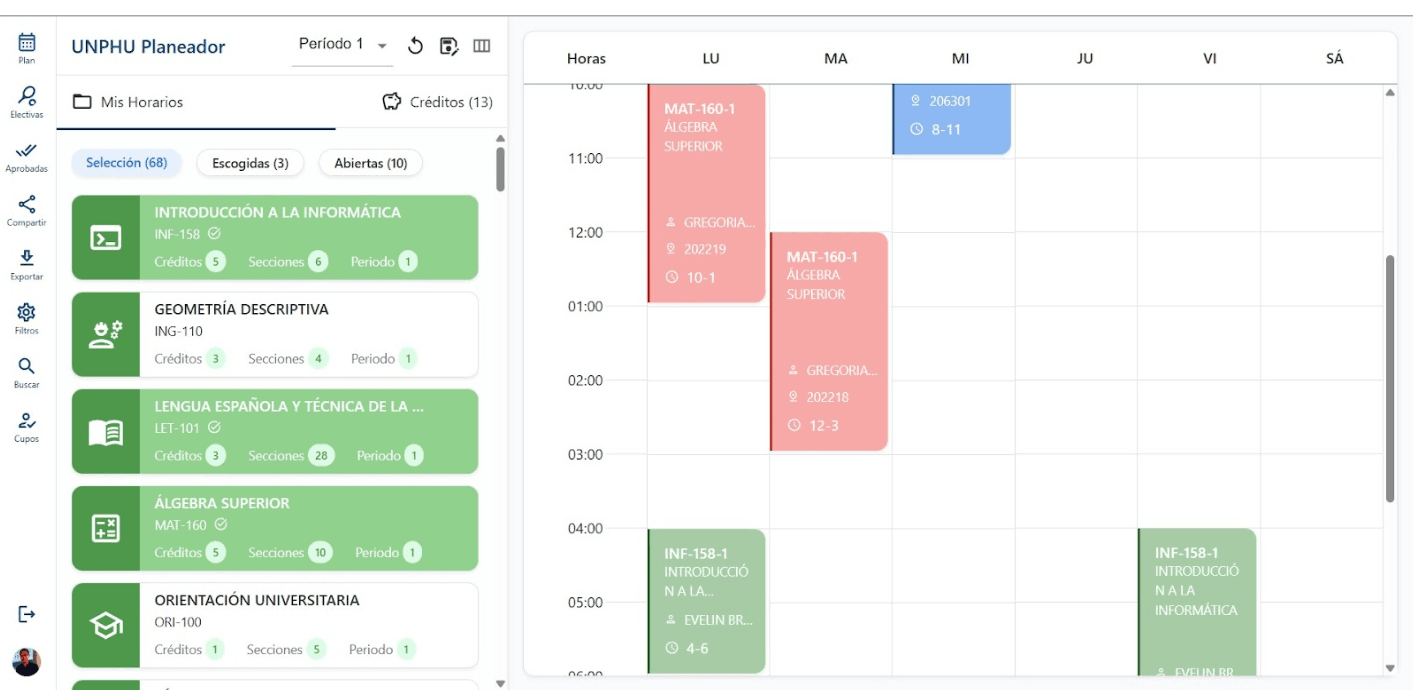Click the calendar scrollbar thumb
The width and height of the screenshot is (1419, 694).
1390,379
